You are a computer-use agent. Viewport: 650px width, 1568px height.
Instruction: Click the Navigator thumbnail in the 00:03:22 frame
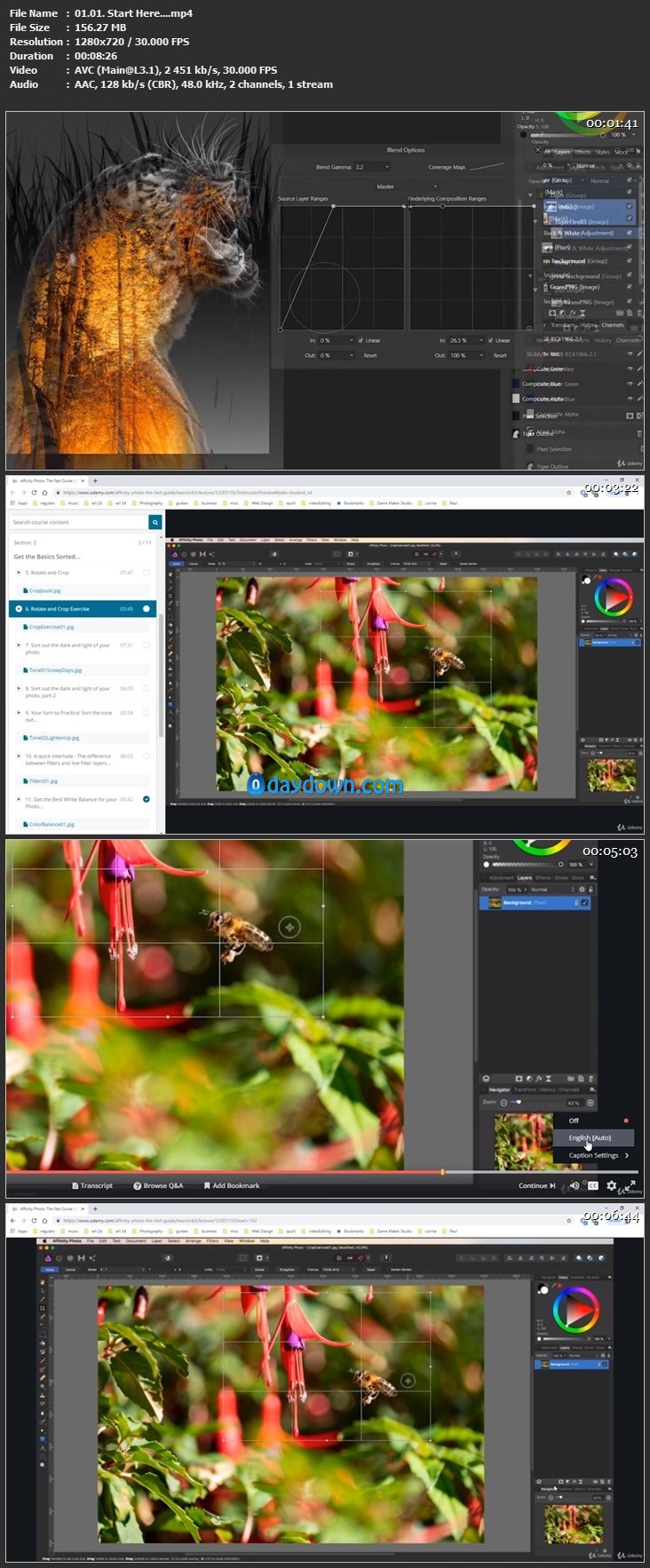click(x=611, y=774)
